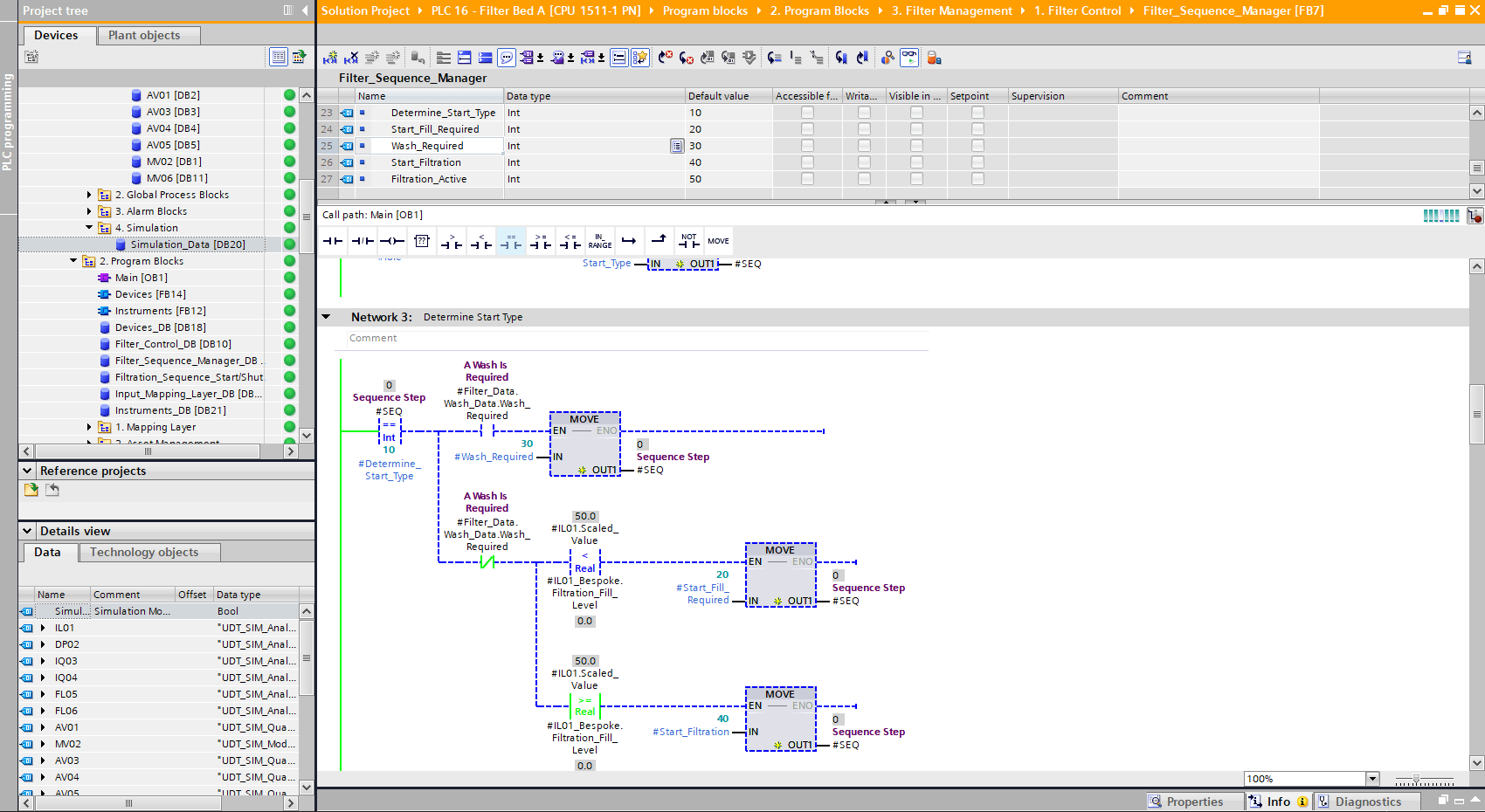The height and width of the screenshot is (812, 1485).
Task: Insert an empty box instruction
Action: 422,241
